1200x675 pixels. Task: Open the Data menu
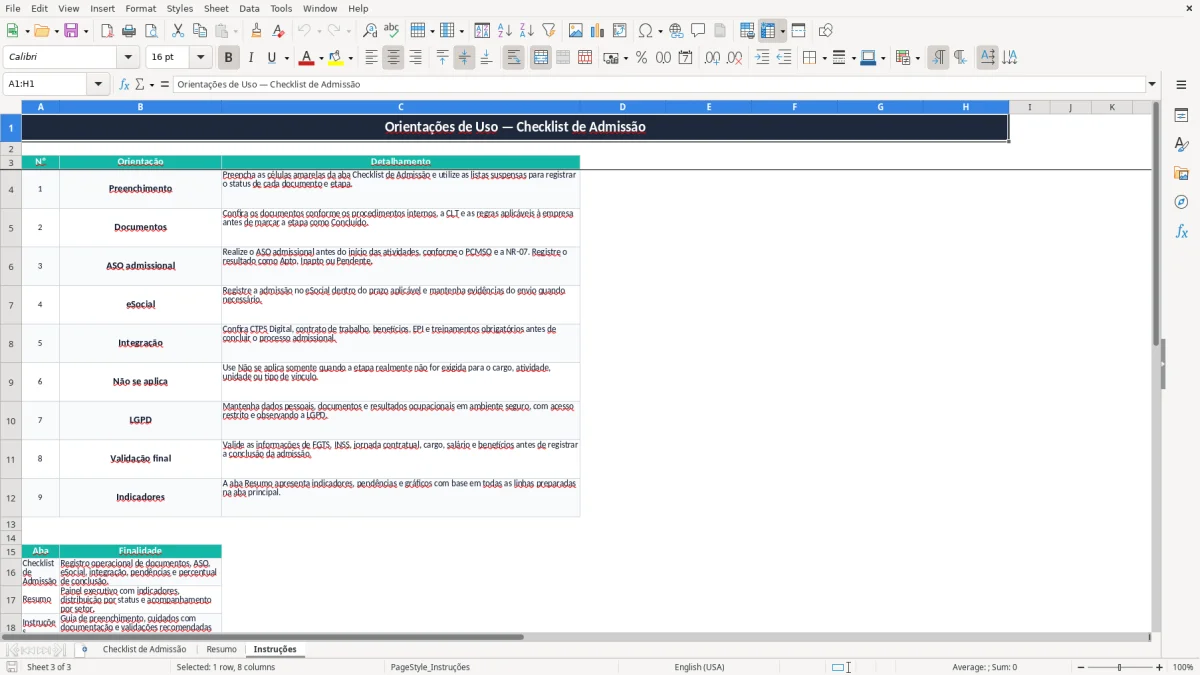[249, 8]
